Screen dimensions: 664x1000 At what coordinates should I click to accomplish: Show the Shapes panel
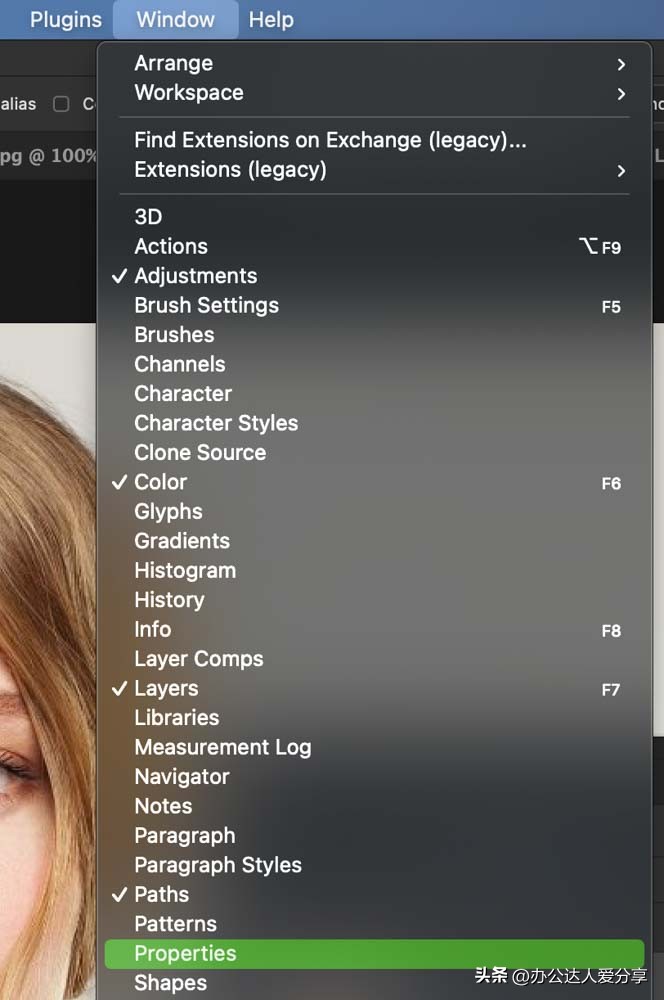point(374,983)
